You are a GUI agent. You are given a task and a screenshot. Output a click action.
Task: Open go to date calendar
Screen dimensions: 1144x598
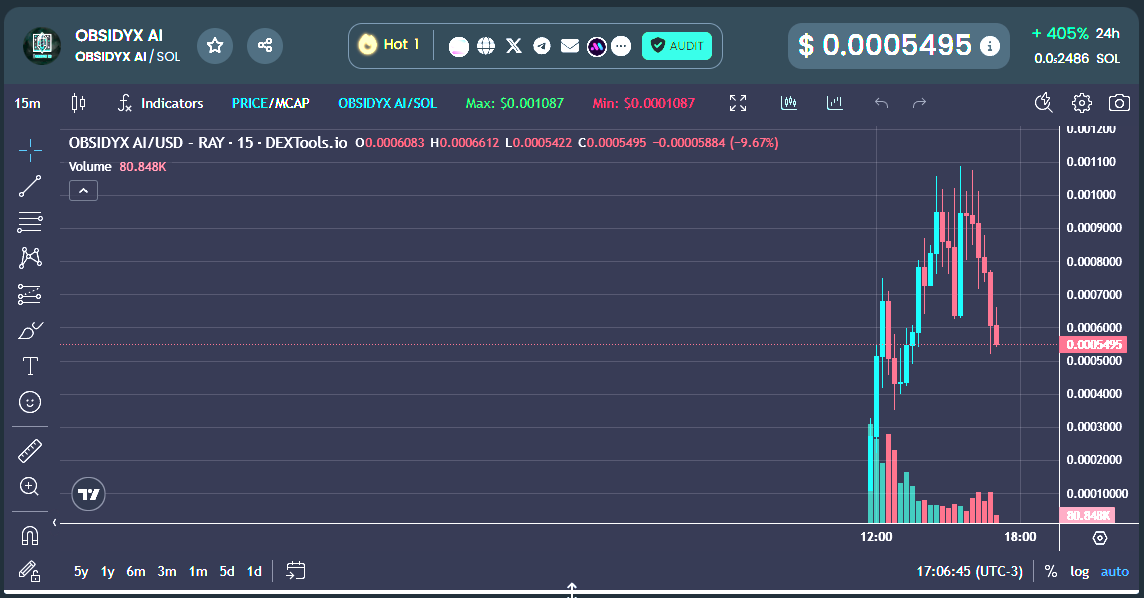[295, 570]
